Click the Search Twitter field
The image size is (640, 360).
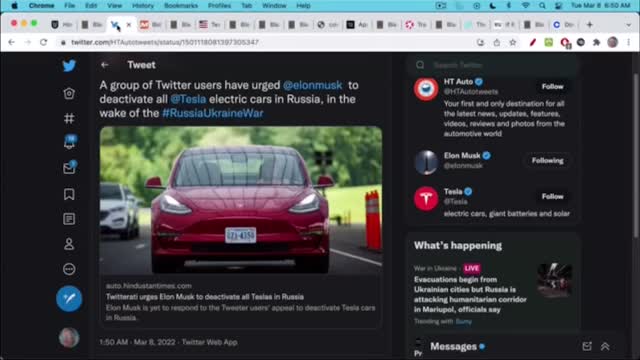493,65
